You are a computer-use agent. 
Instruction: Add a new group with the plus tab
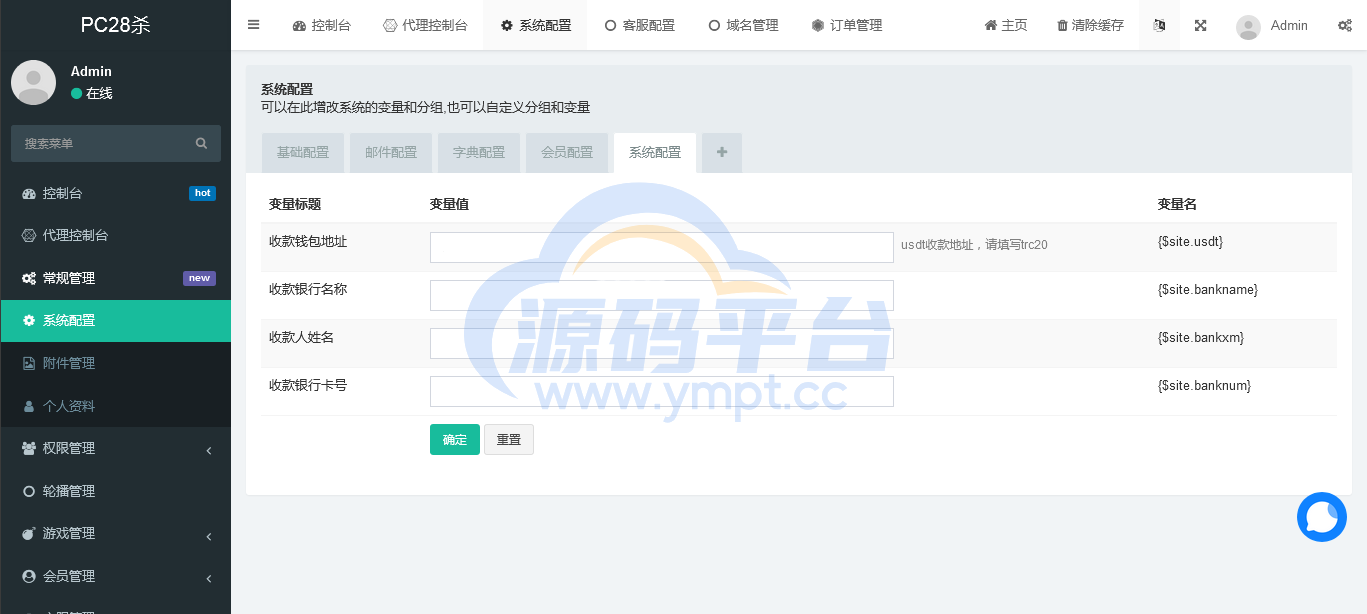(x=722, y=153)
